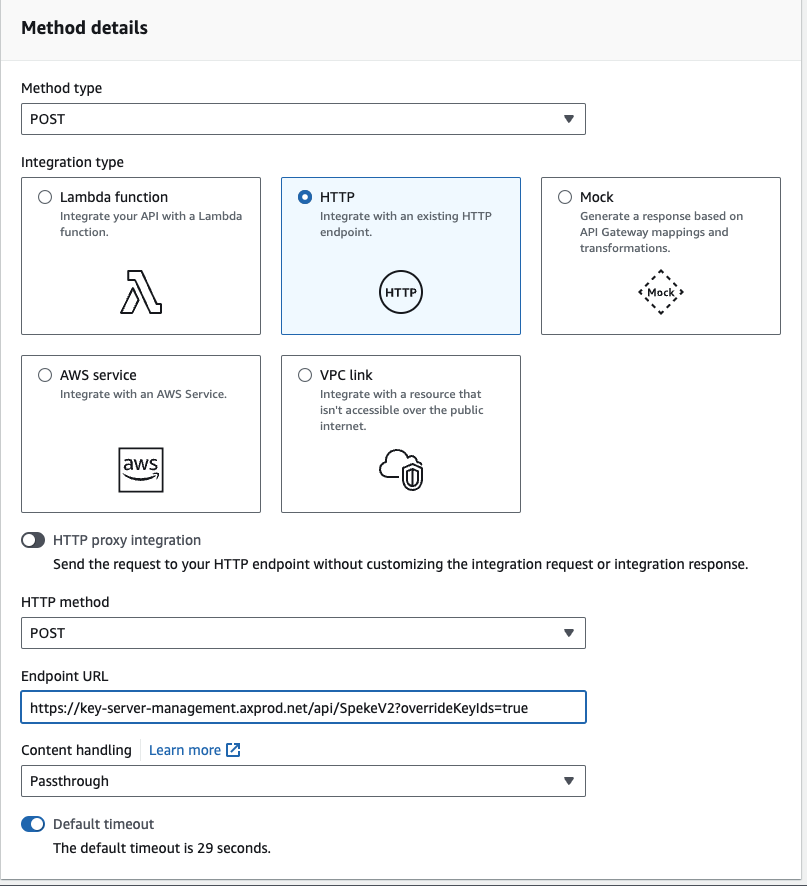Image resolution: width=807 pixels, height=886 pixels.
Task: Open the Method type dropdown
Action: tap(303, 118)
